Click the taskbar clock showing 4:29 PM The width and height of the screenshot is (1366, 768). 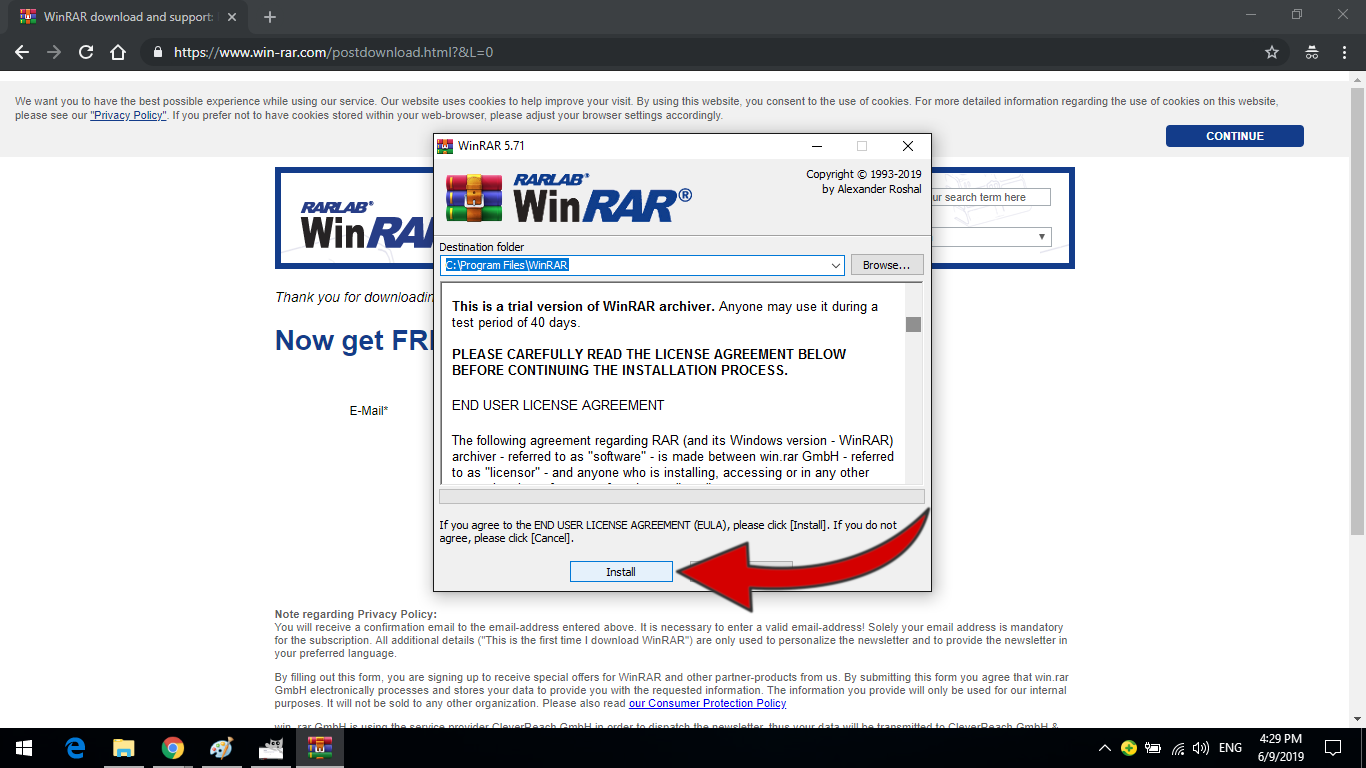[1282, 748]
